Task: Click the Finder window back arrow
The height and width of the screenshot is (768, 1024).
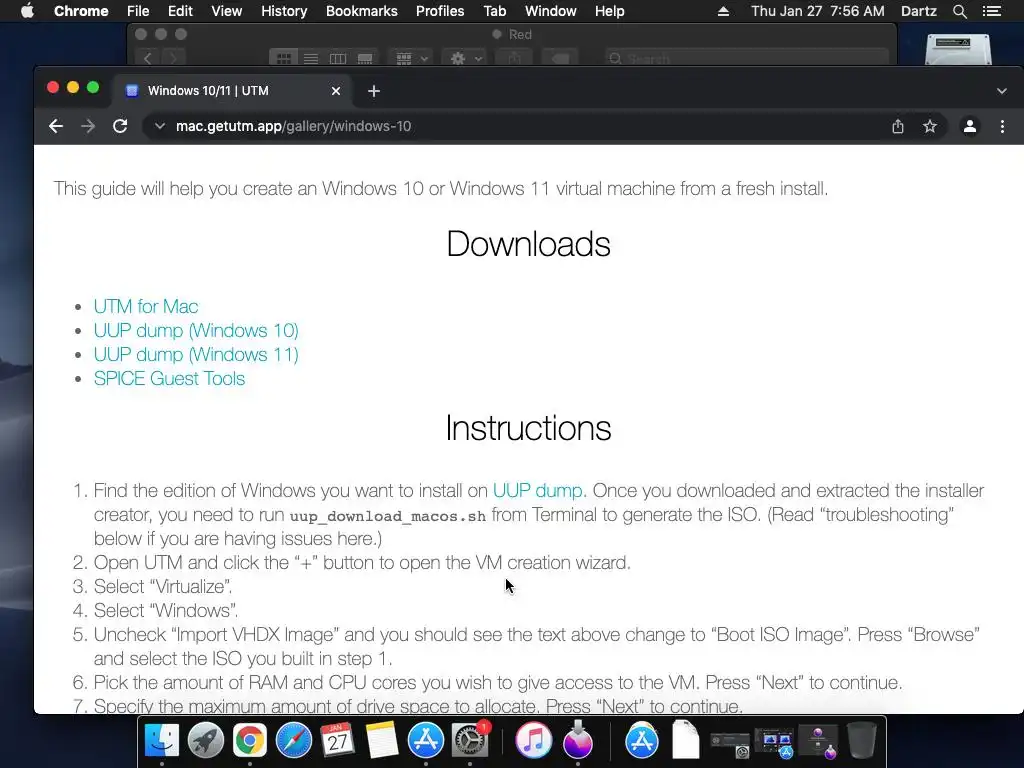Action: pyautogui.click(x=148, y=58)
